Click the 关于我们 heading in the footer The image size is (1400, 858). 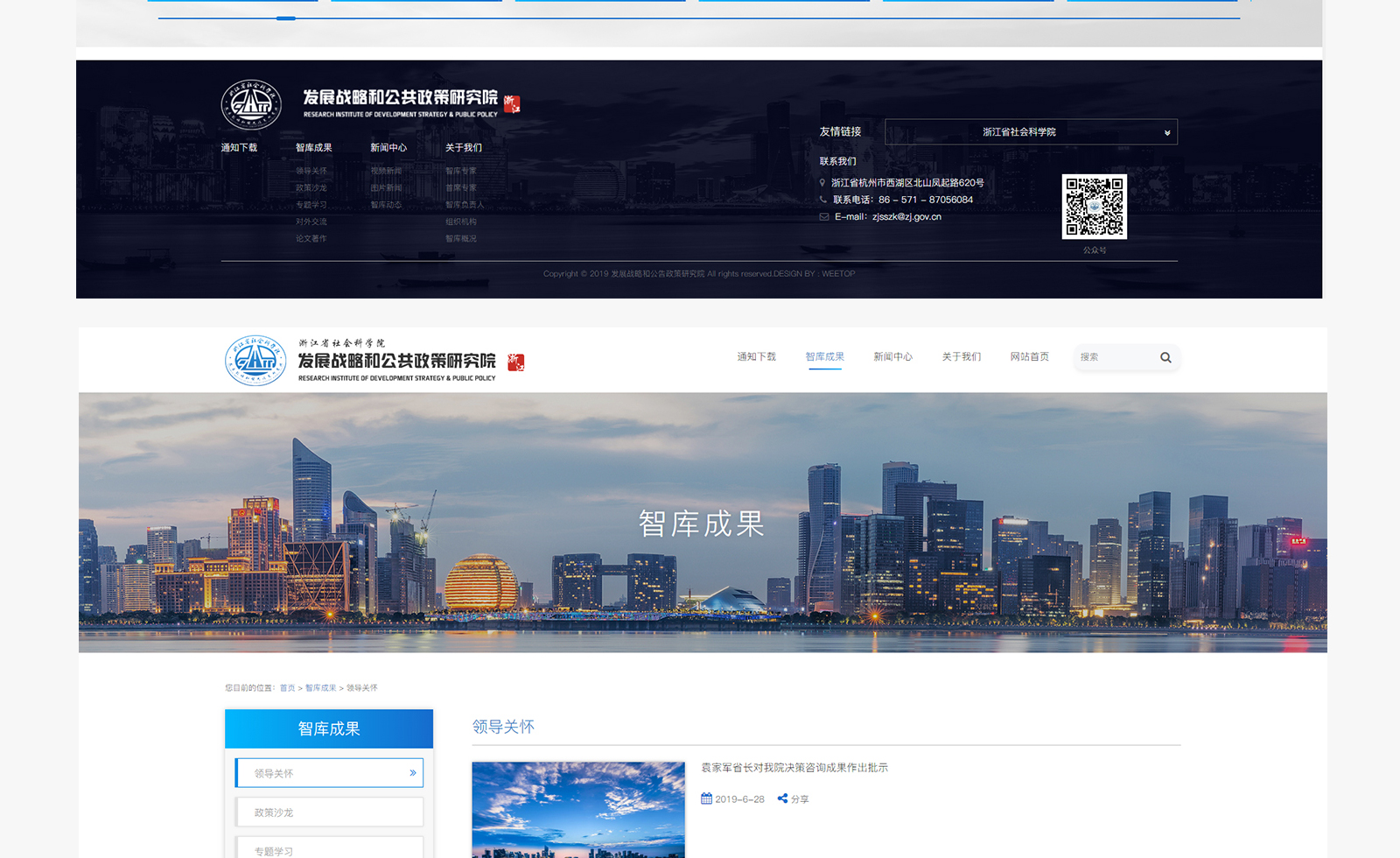pos(463,148)
